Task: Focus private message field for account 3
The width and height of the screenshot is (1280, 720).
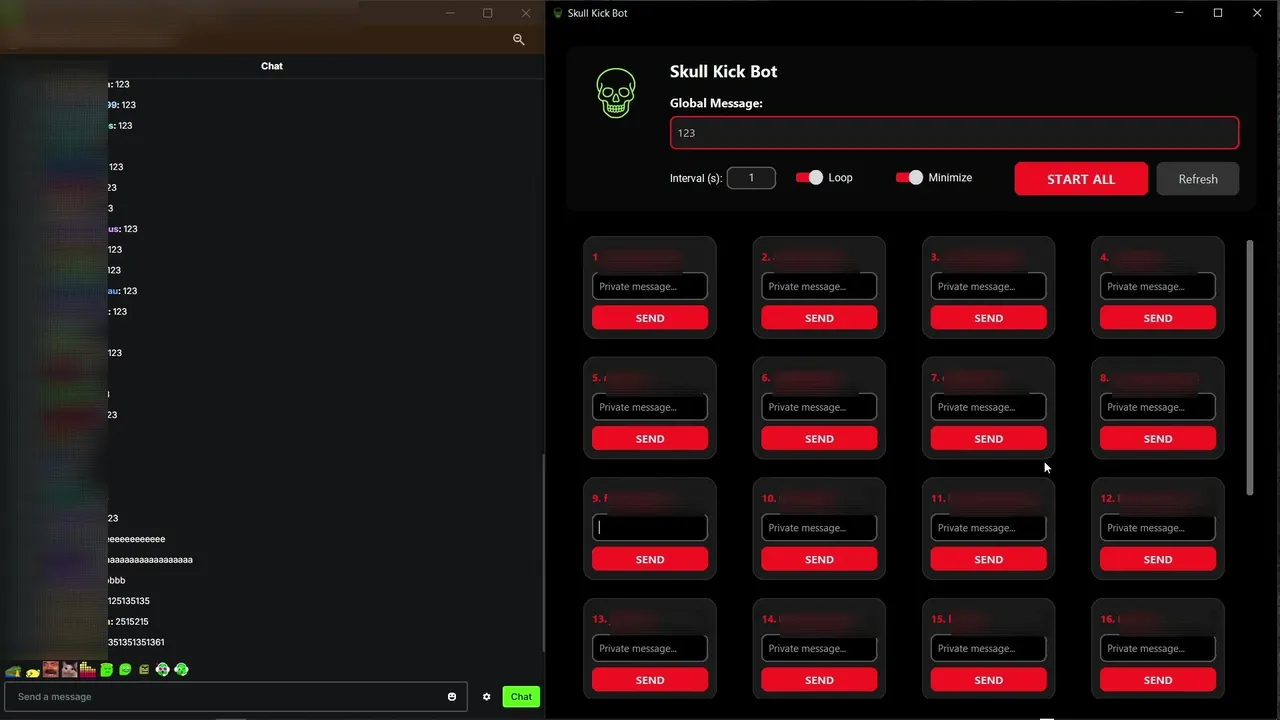Action: coord(988,286)
